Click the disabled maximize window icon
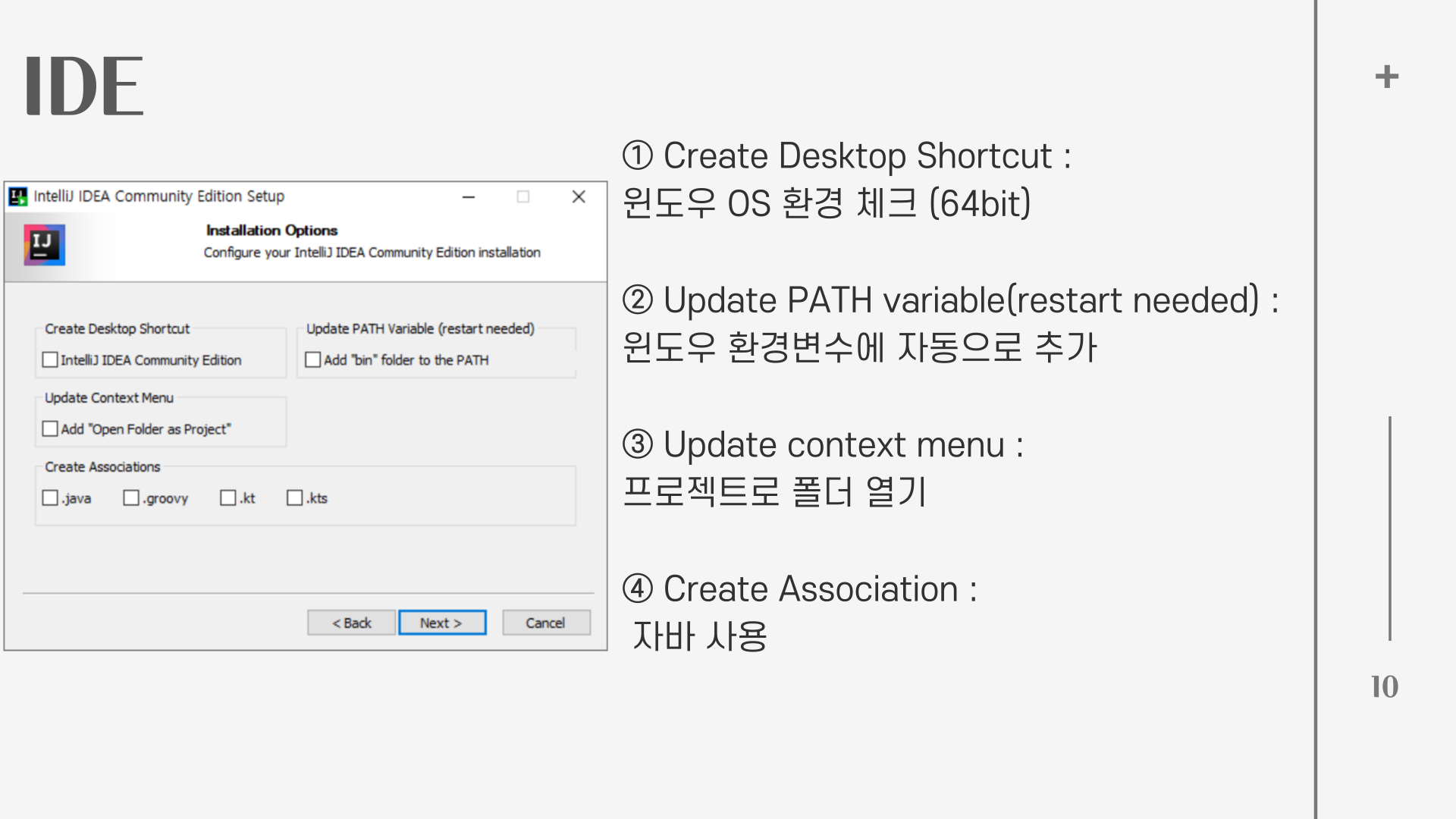1456x819 pixels. click(x=523, y=197)
